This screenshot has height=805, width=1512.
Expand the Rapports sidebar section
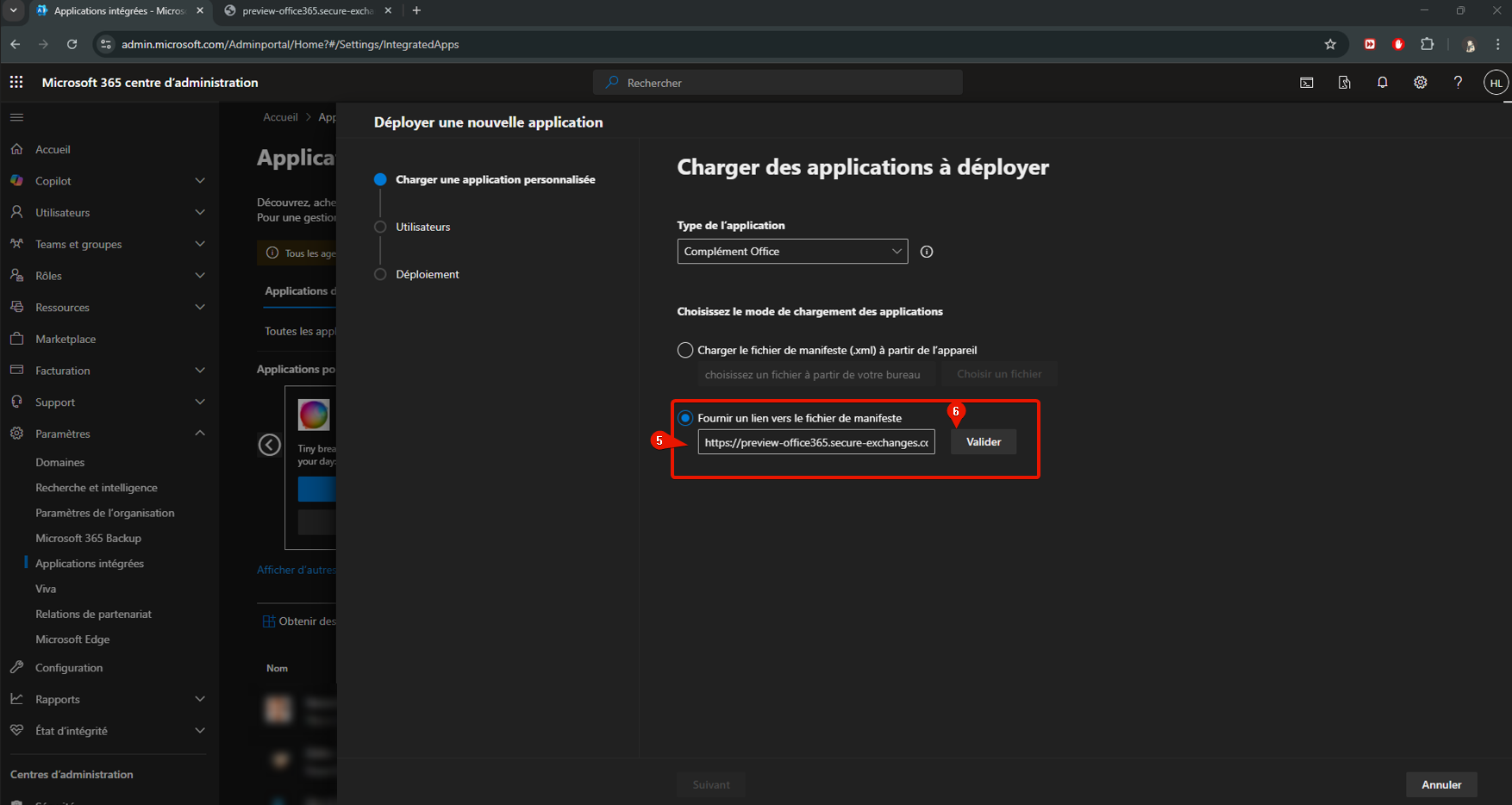coord(200,699)
